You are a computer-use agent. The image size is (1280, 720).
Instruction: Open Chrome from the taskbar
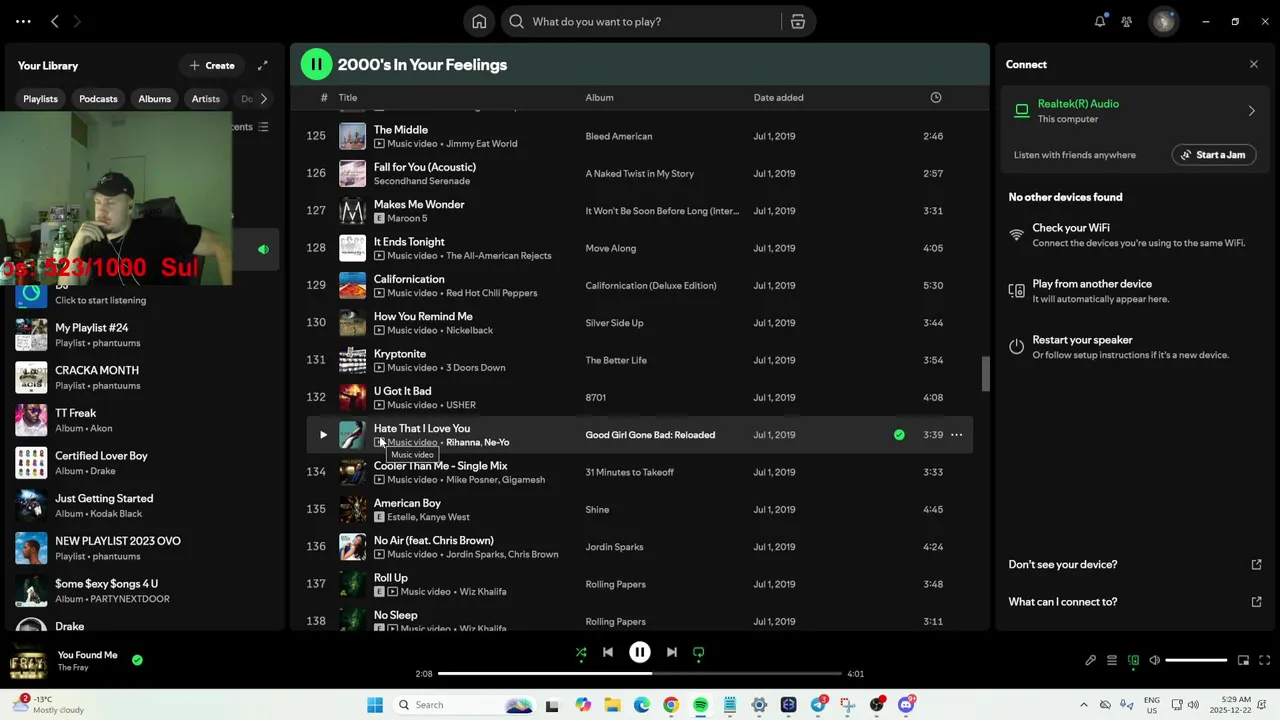[671, 705]
